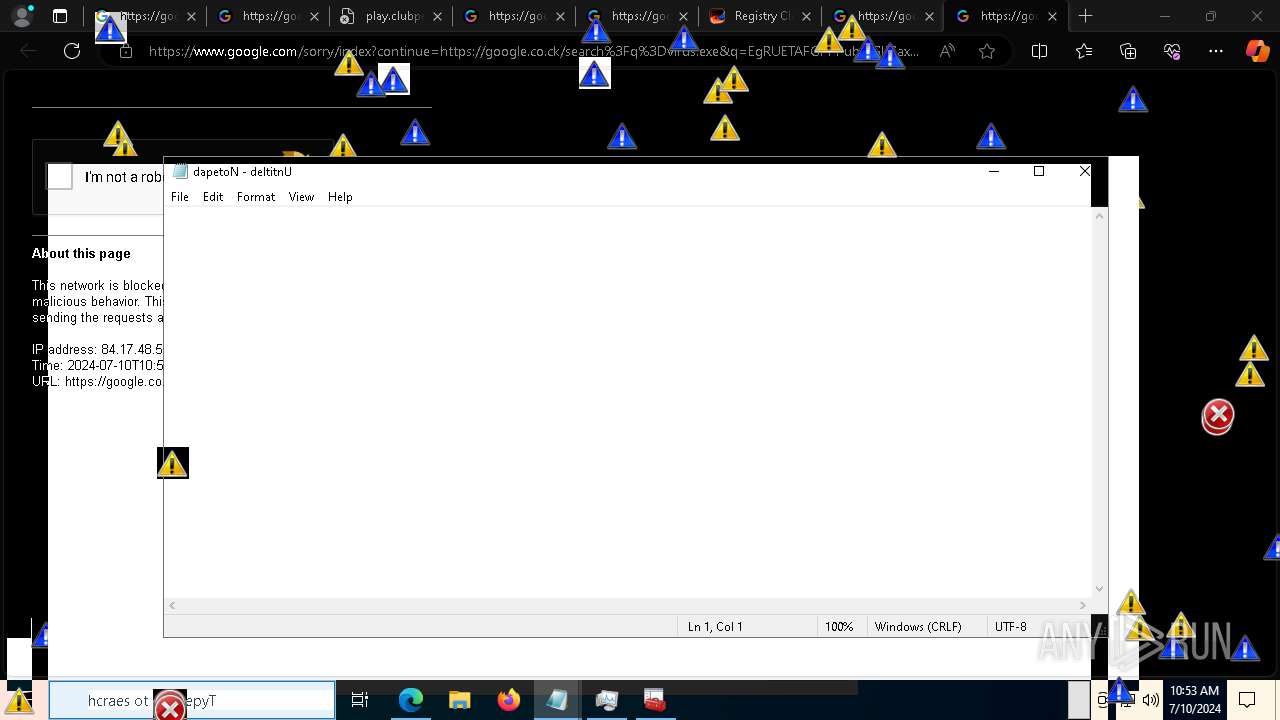Viewport: 1280px width, 720px height.
Task: Click inside the Notepad text area
Action: 628,402
